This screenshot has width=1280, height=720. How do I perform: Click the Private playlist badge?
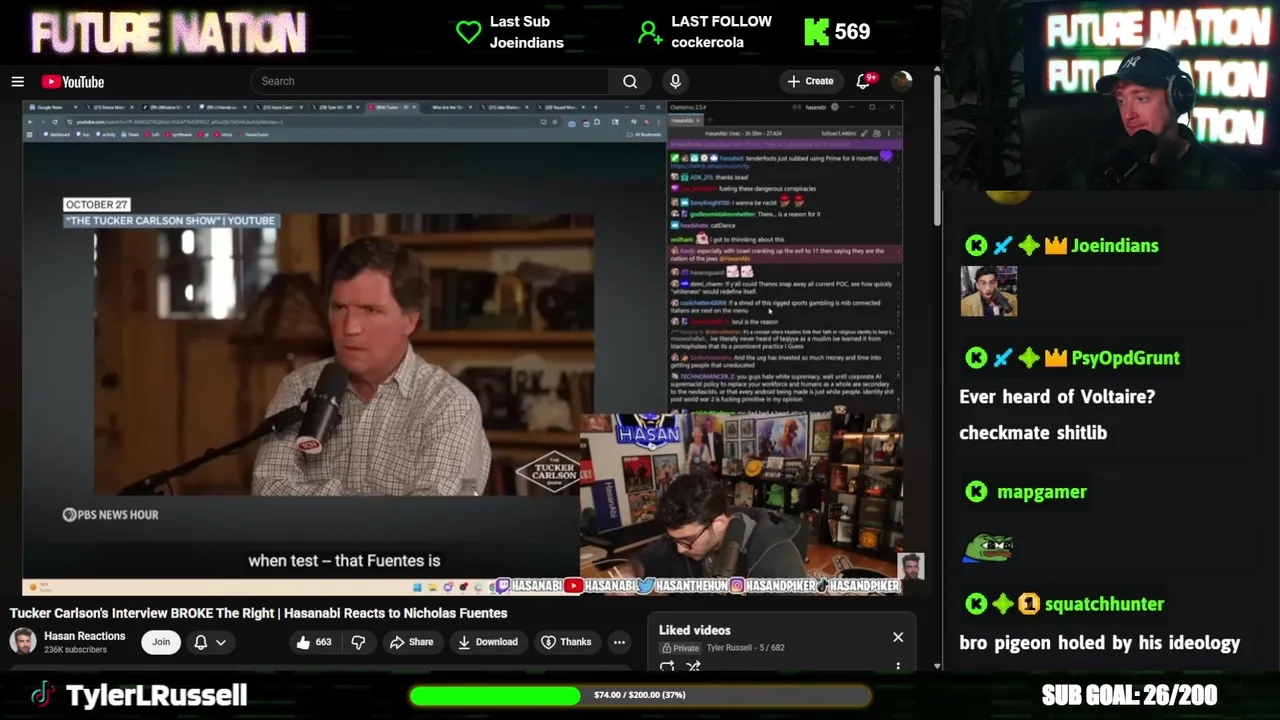[680, 648]
